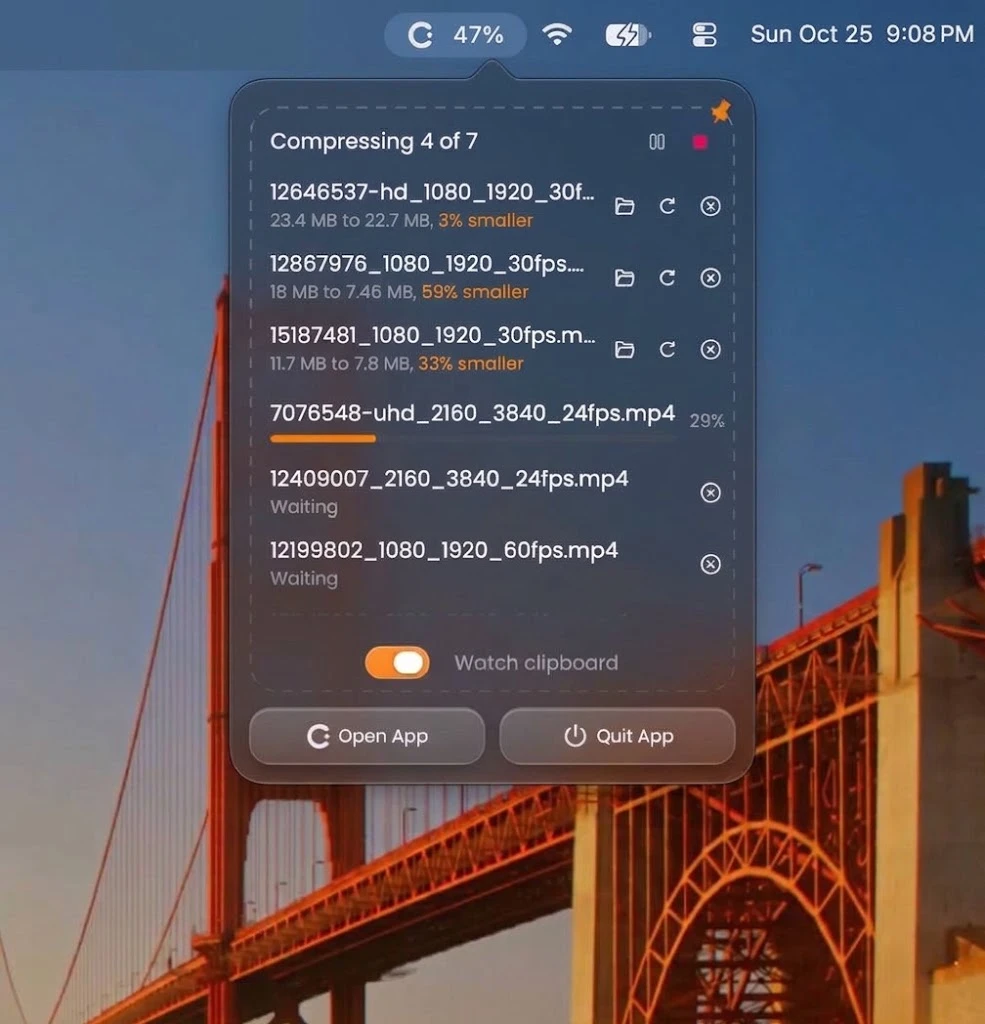Reveal 12646537-hd file in folder
This screenshot has height=1024, width=985.
(x=624, y=206)
